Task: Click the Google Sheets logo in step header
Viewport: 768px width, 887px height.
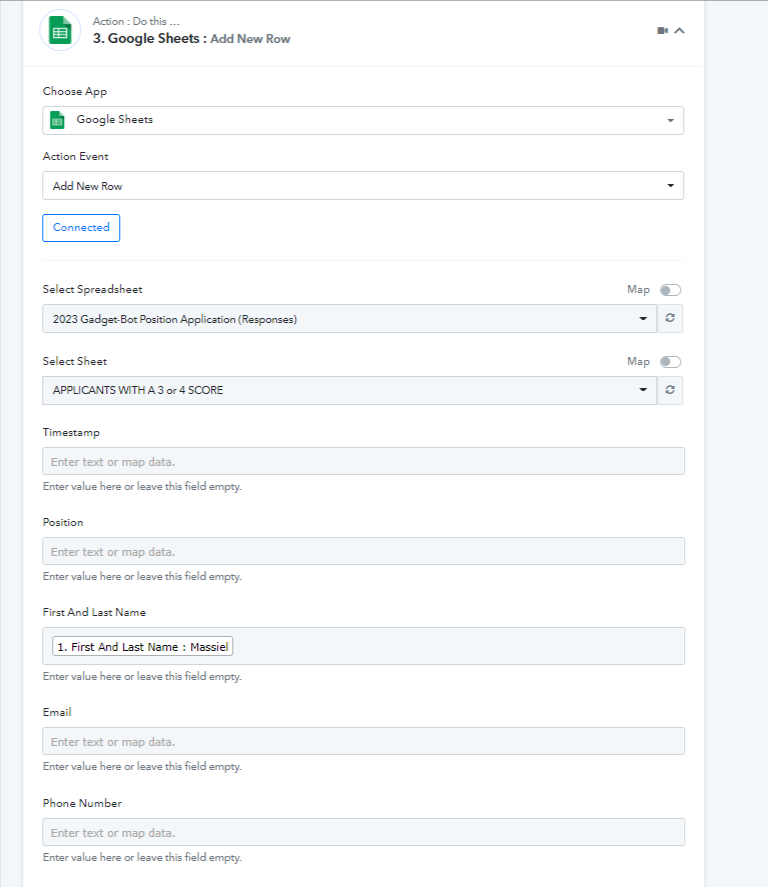Action: click(x=60, y=30)
